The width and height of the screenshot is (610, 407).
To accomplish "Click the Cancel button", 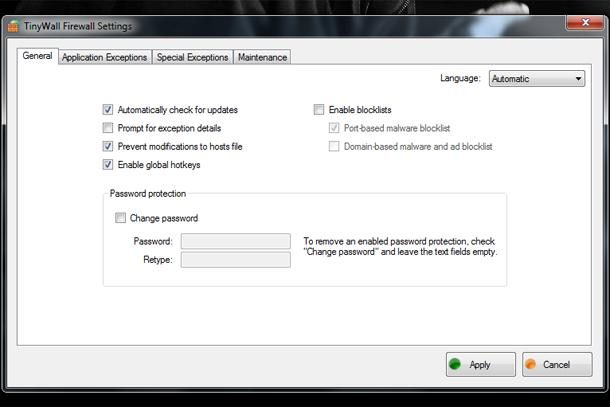I will pos(557,364).
